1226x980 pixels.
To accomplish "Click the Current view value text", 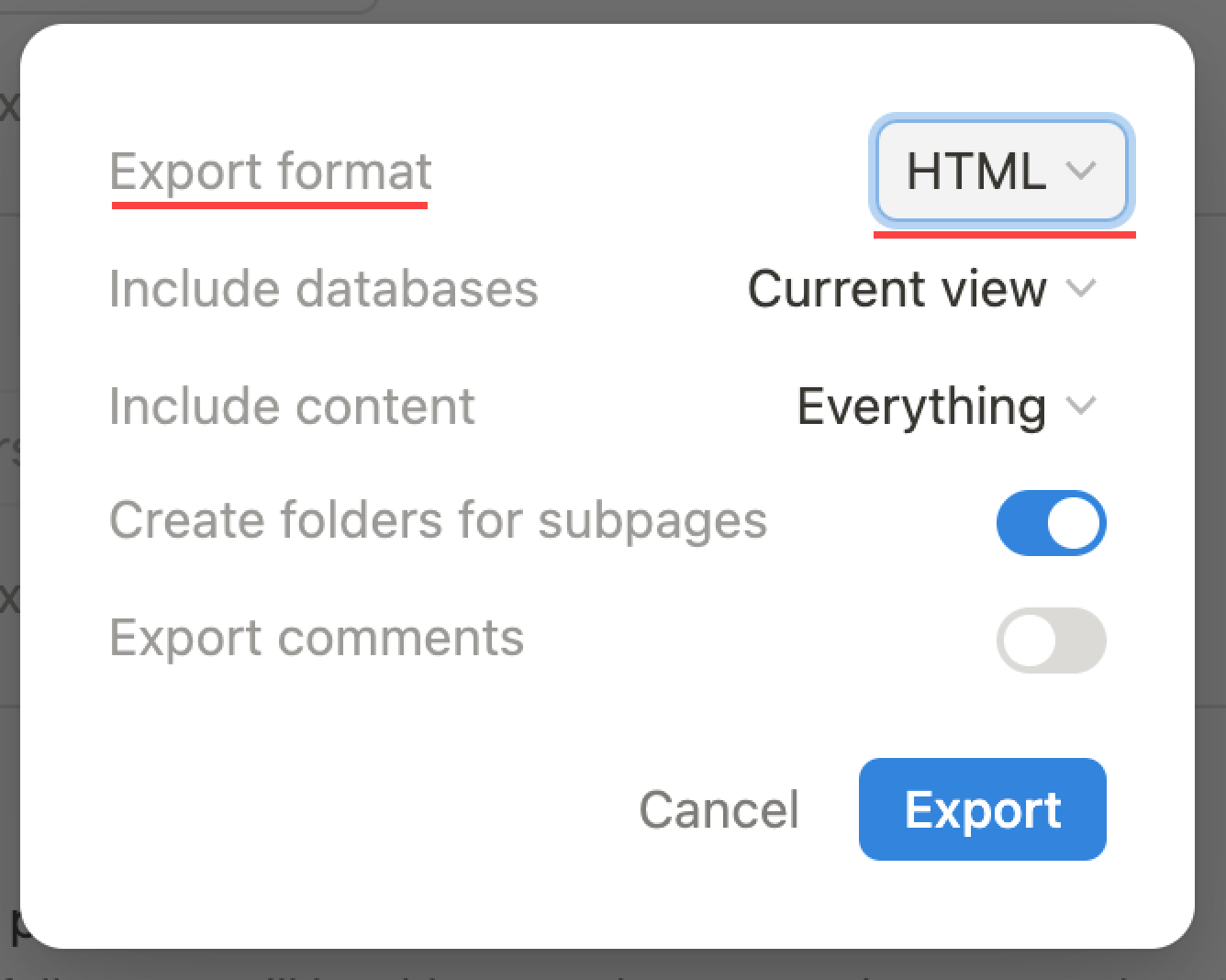I will pyautogui.click(x=897, y=289).
